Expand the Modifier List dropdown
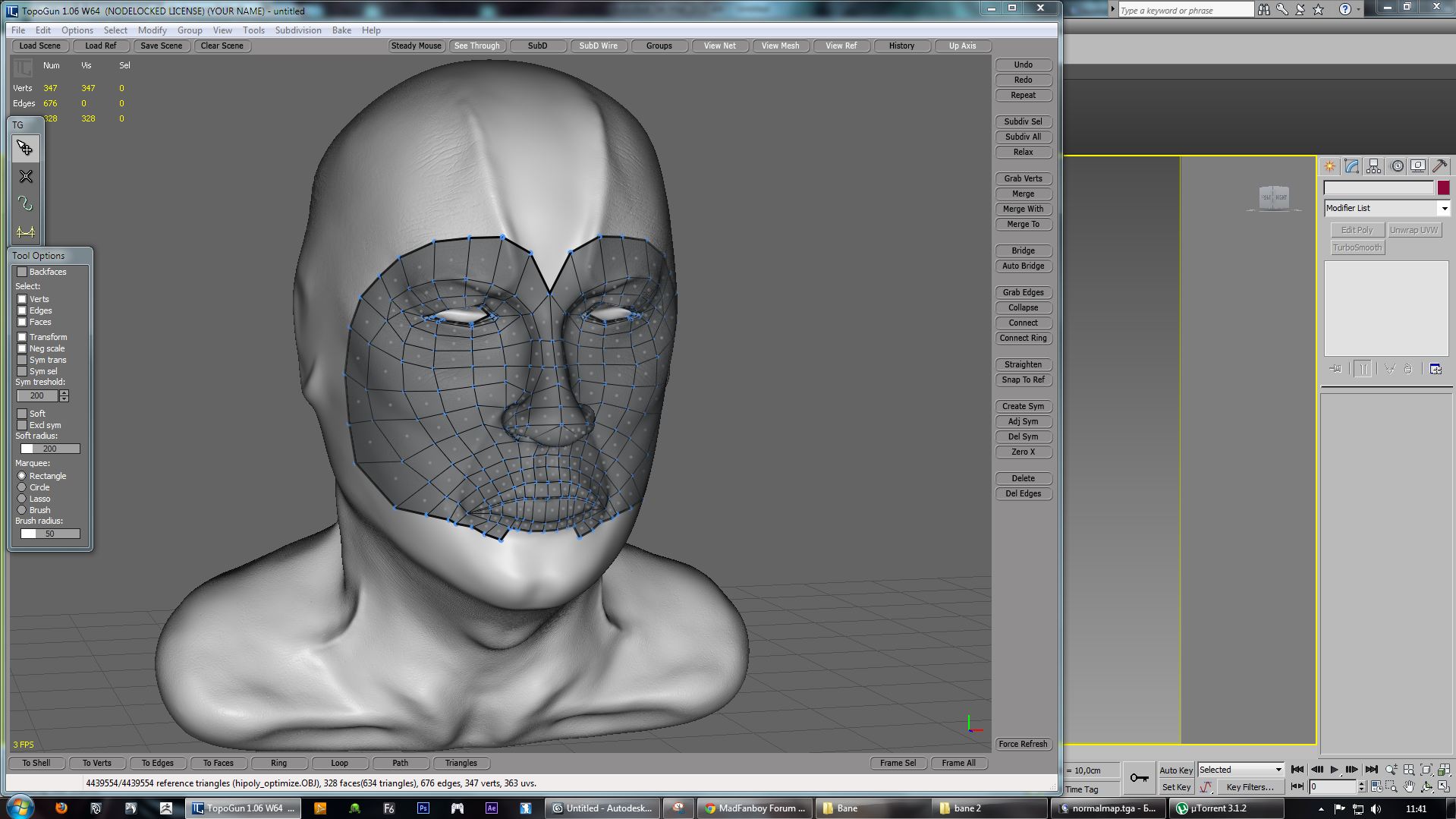 [x=1444, y=208]
